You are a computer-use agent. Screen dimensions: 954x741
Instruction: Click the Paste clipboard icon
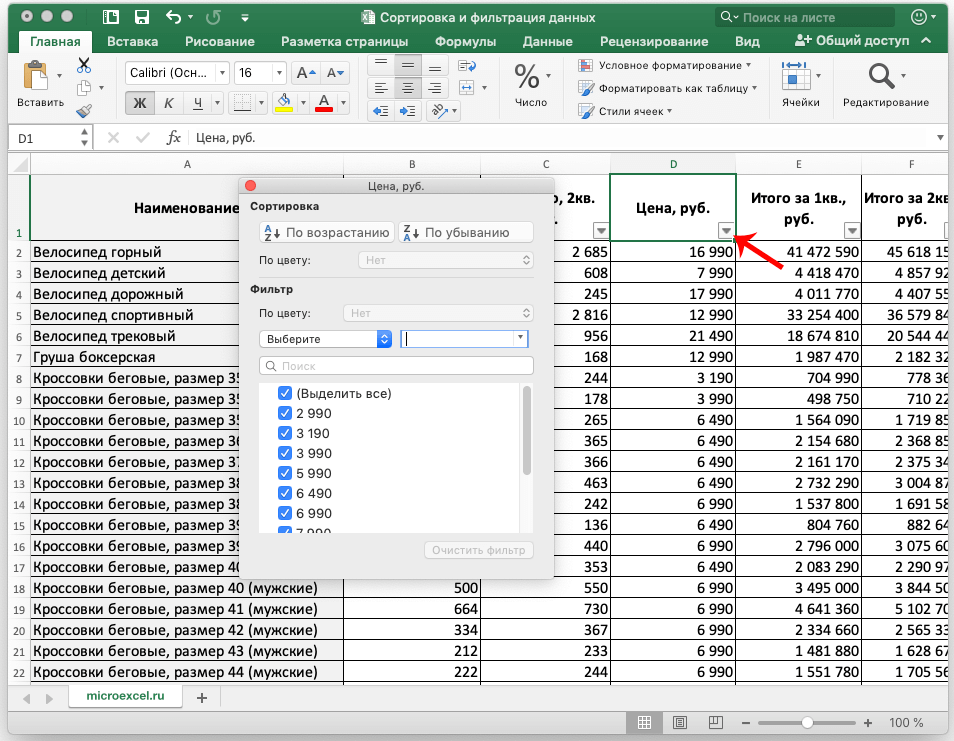pos(37,76)
